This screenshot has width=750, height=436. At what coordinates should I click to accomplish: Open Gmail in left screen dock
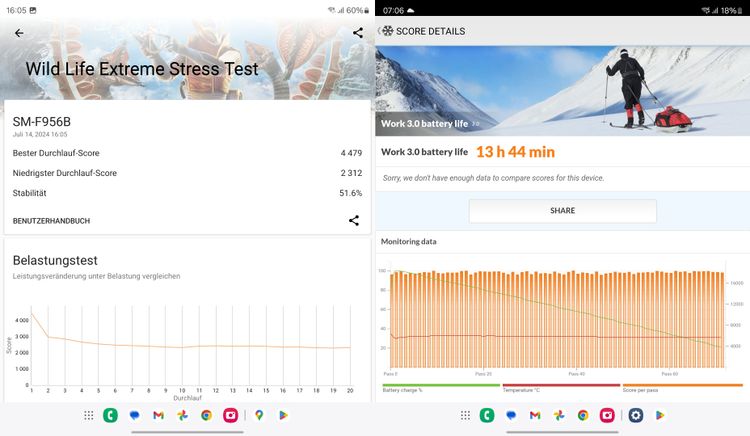pyautogui.click(x=158, y=415)
